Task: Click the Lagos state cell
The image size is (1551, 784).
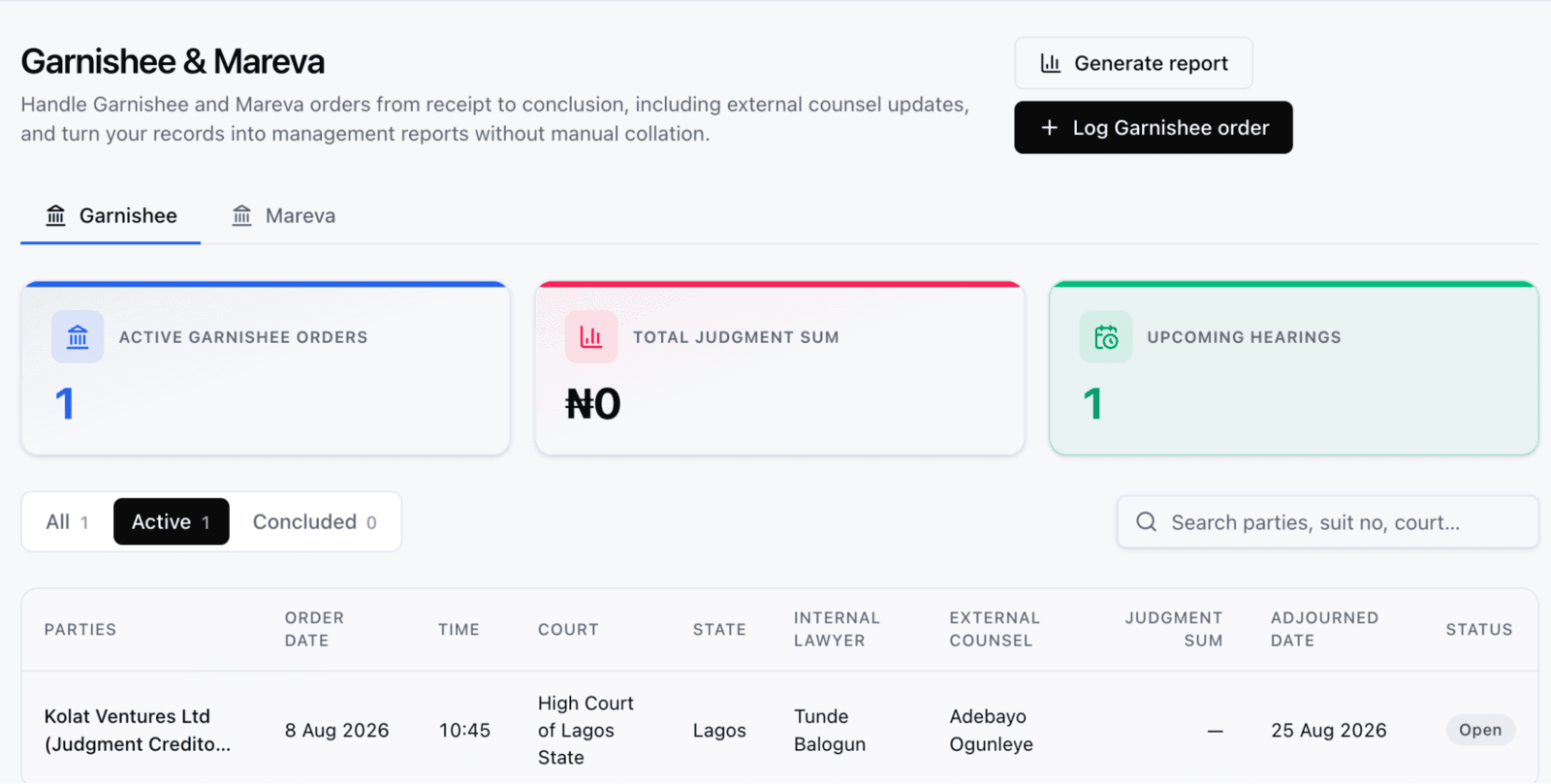Action: [x=719, y=731]
